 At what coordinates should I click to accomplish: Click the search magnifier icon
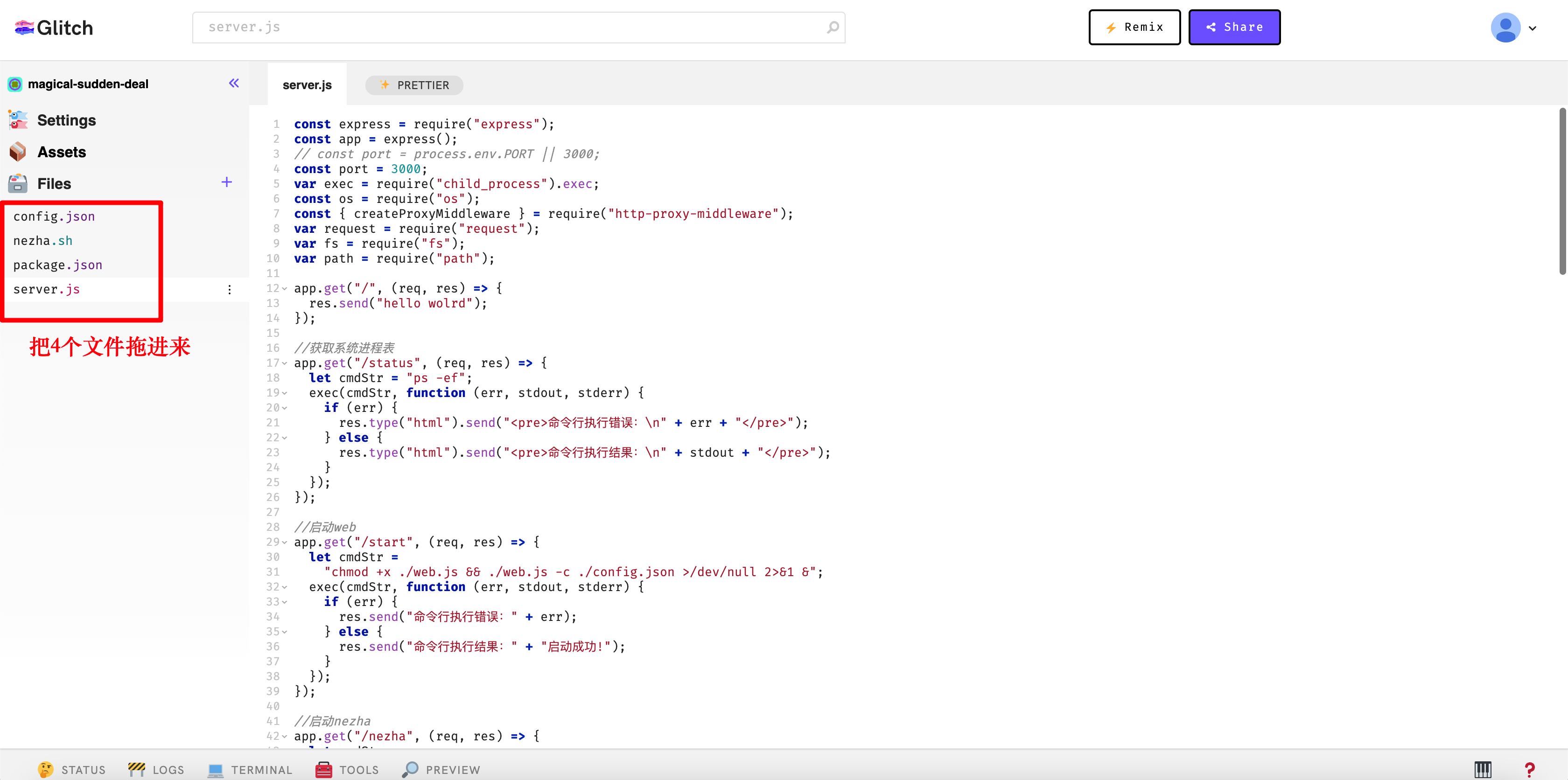833,27
